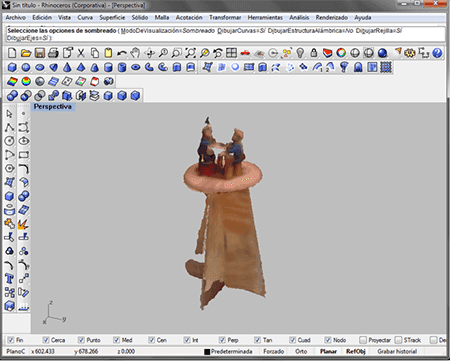Create a Sphere solid
Image resolution: width=450 pixels, height=361 pixels.
(26, 67)
